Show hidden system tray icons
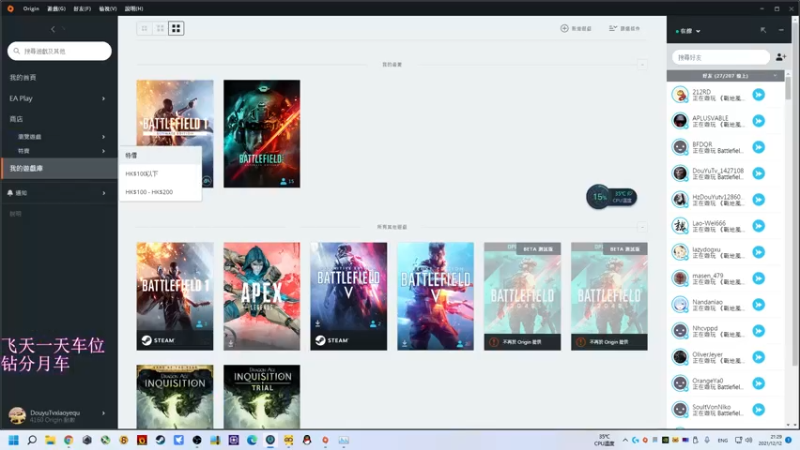Screen dimensions: 800x450 coord(625,440)
